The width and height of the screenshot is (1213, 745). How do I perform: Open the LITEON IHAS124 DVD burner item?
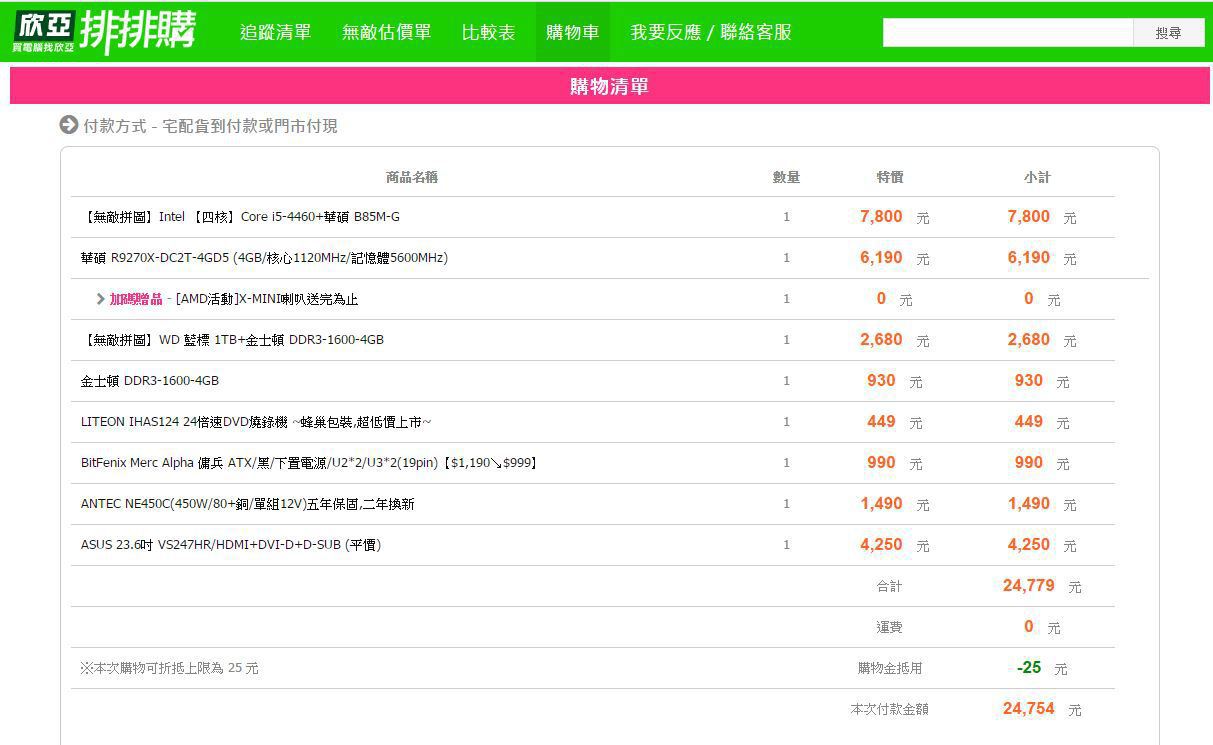pos(256,422)
